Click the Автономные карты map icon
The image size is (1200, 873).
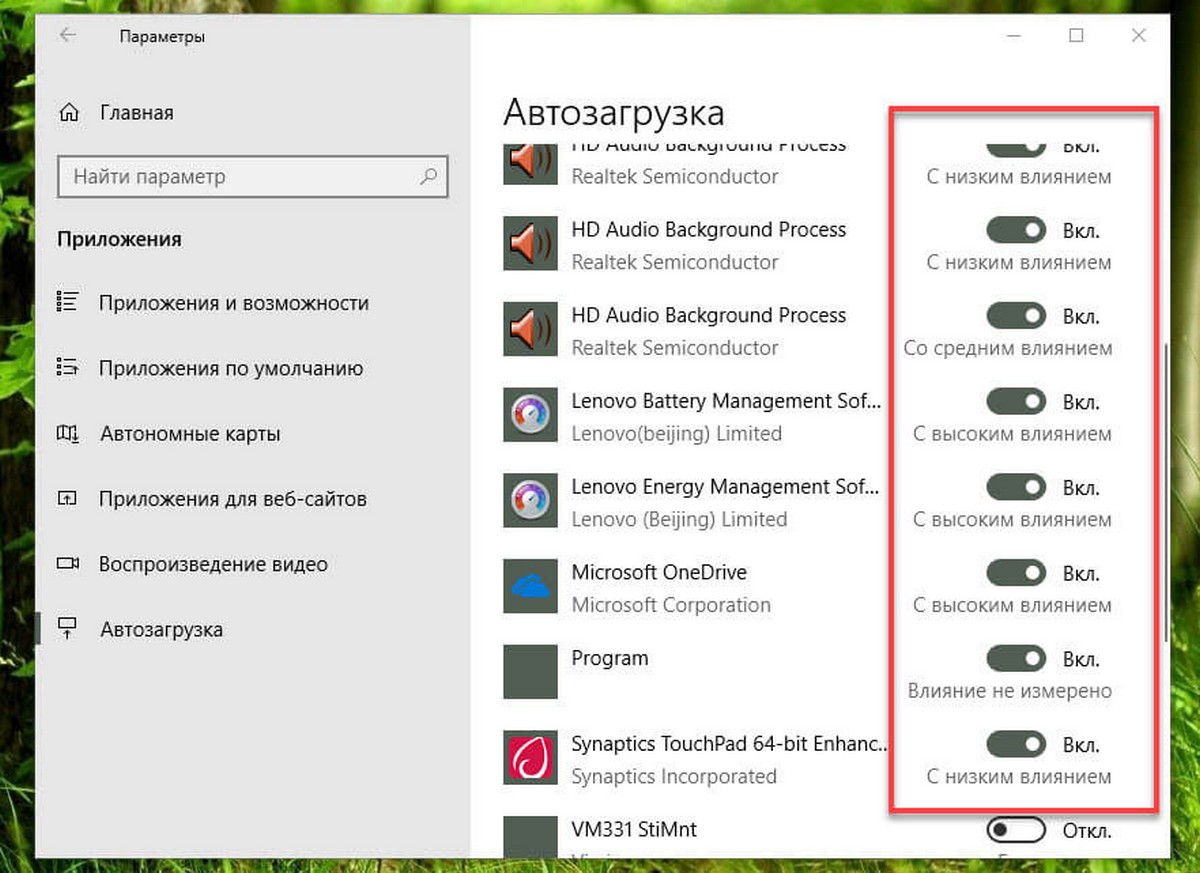click(68, 433)
